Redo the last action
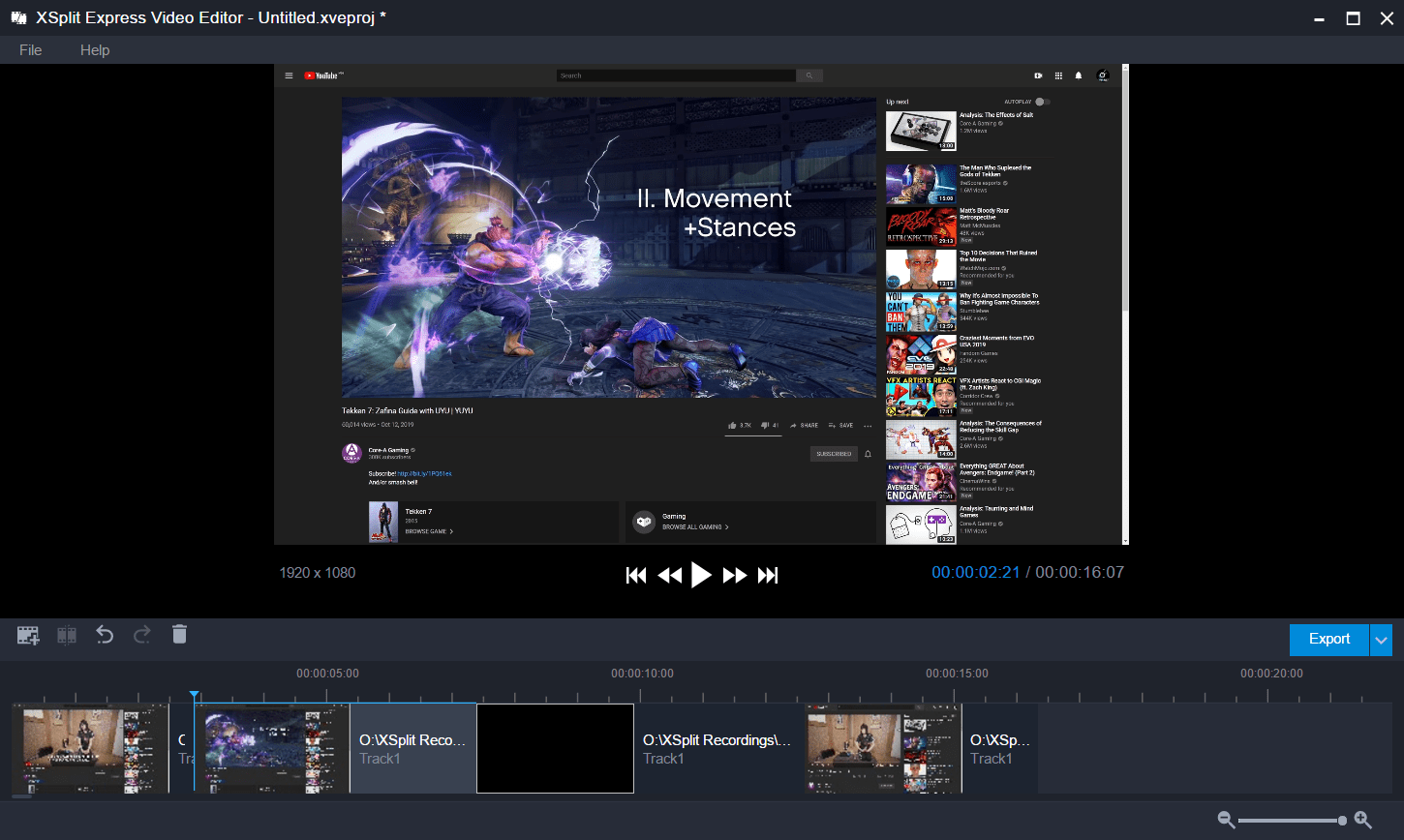The image size is (1404, 840). click(x=141, y=634)
